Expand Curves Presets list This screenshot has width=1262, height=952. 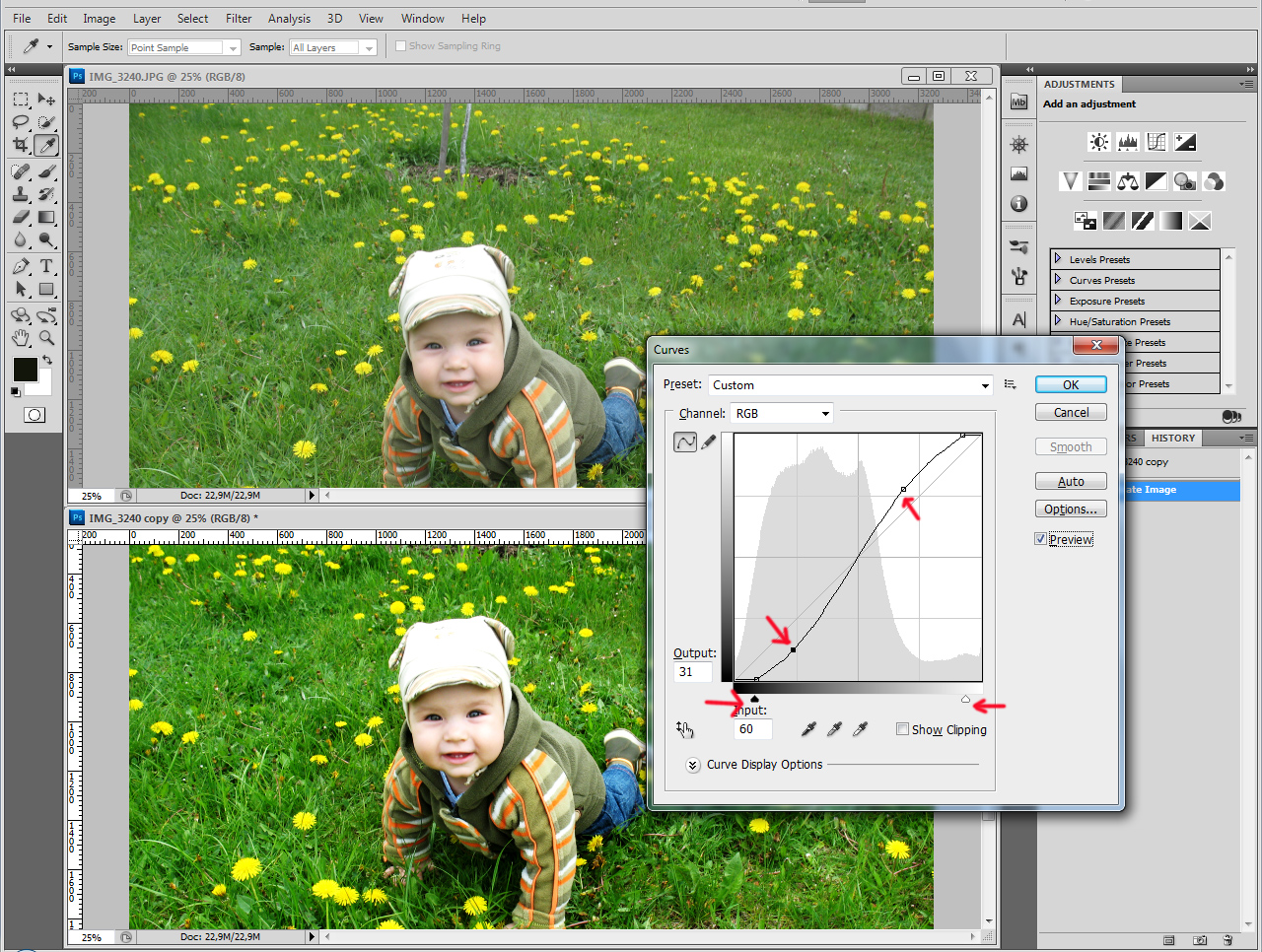(1058, 280)
